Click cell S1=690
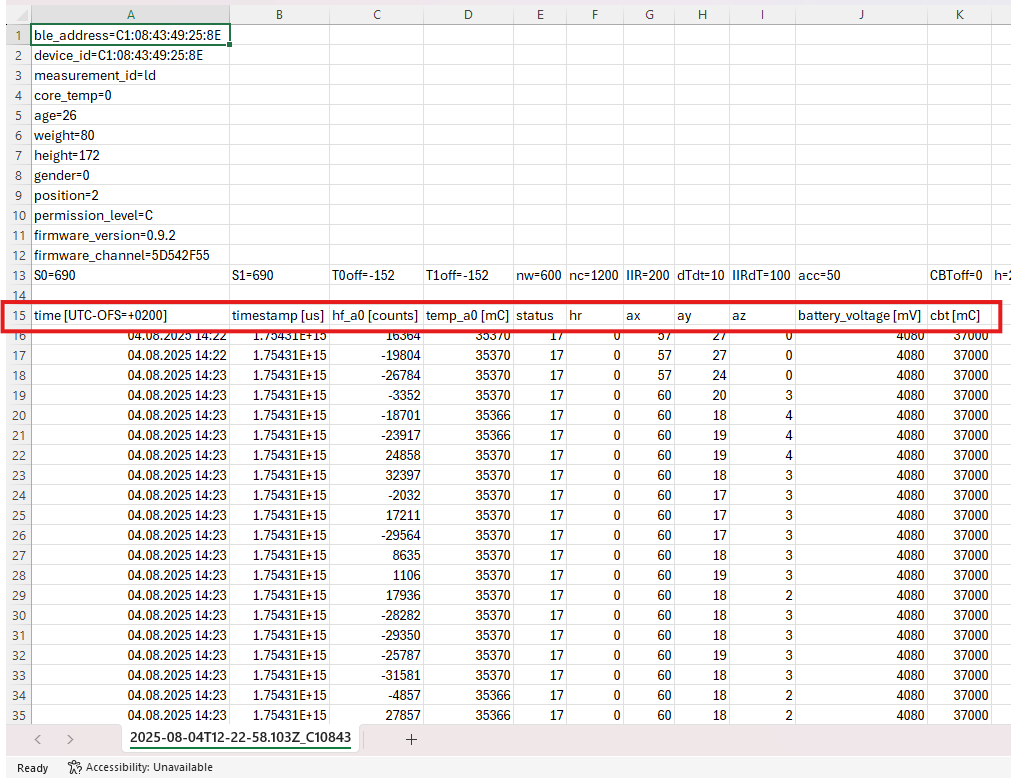Viewport: 1011px width, 778px height. point(279,275)
